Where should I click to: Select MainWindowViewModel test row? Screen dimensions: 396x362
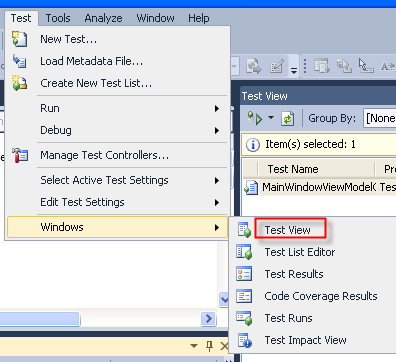pyautogui.click(x=319, y=187)
